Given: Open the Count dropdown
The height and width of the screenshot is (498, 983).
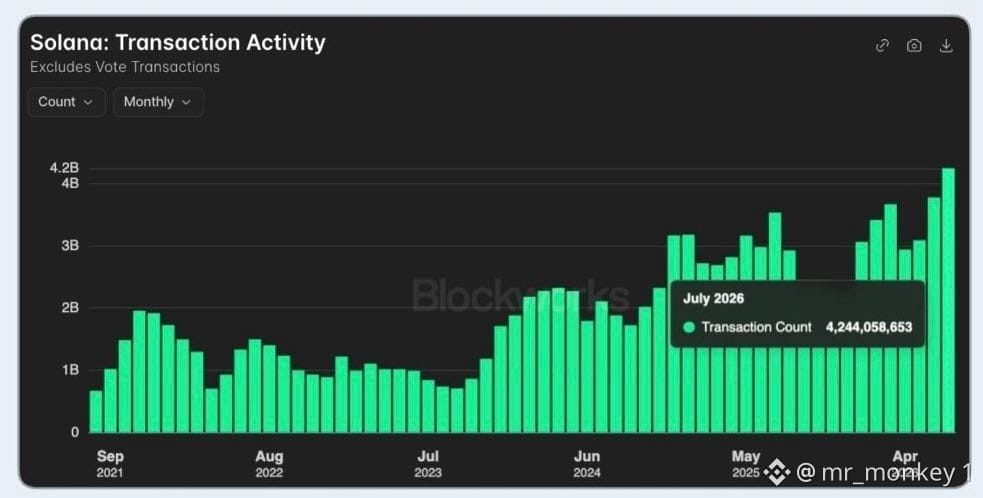Looking at the screenshot, I should pos(66,102).
